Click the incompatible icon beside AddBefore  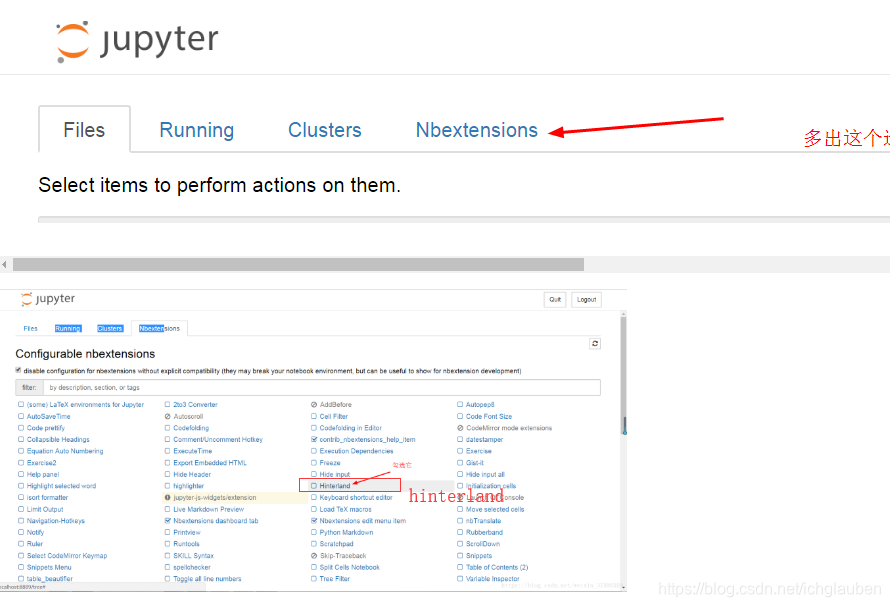(314, 405)
